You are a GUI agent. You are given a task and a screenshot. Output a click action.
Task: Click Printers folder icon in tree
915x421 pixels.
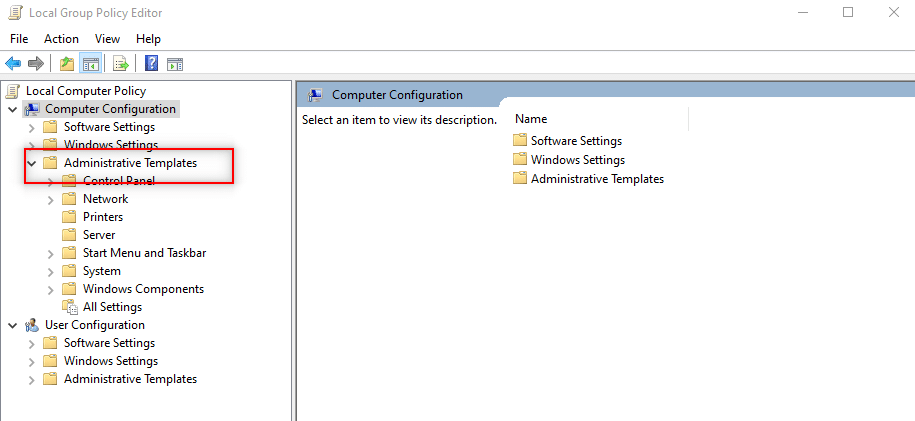69,217
